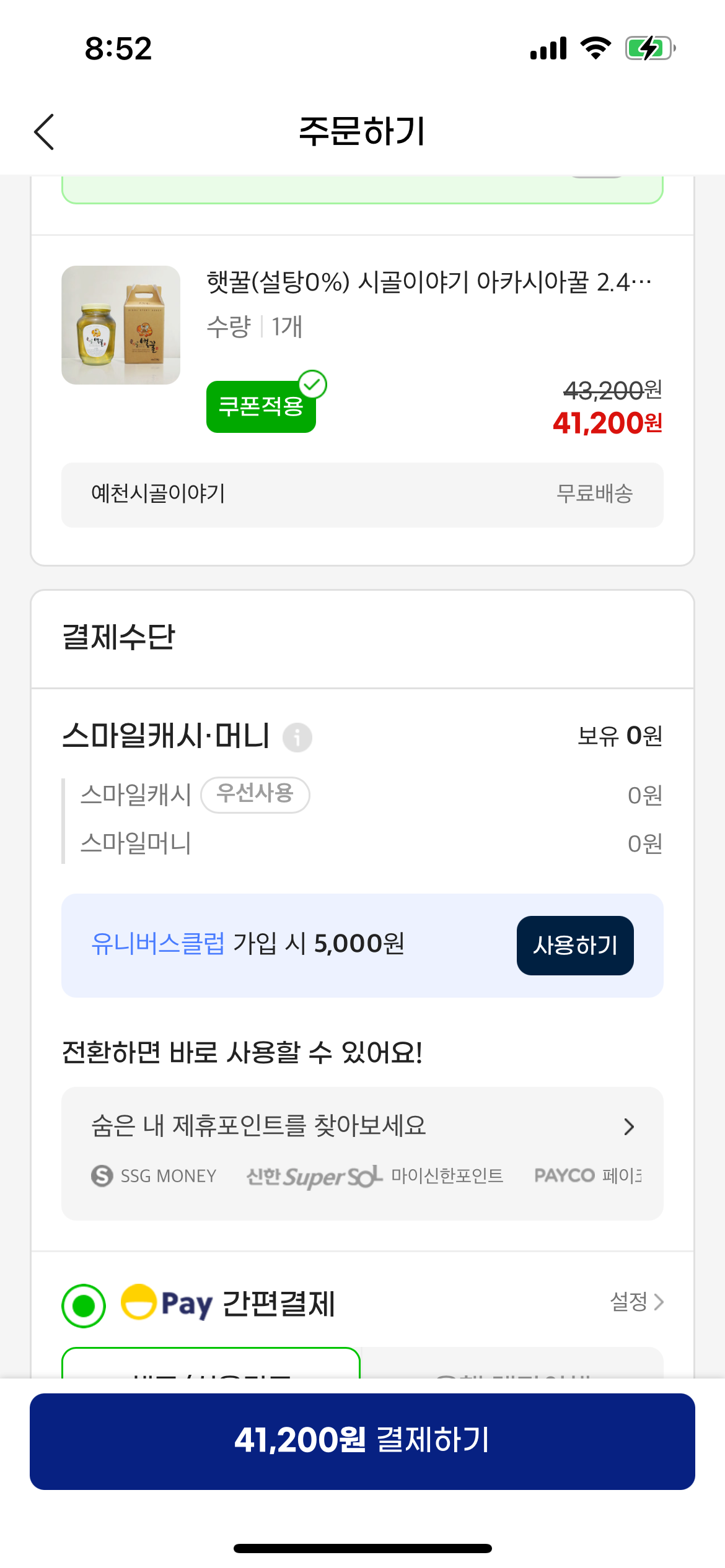725x1568 pixels.
Task: Tap the honey product thumbnail
Action: point(121,325)
